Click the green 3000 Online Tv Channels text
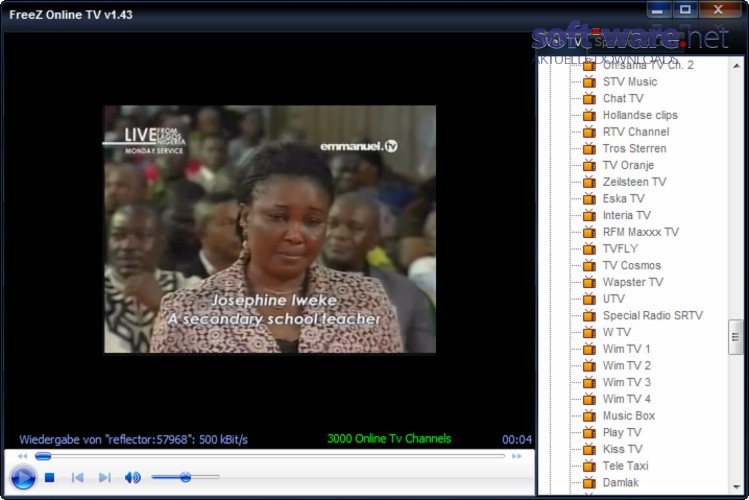749x500 pixels. pyautogui.click(x=389, y=438)
